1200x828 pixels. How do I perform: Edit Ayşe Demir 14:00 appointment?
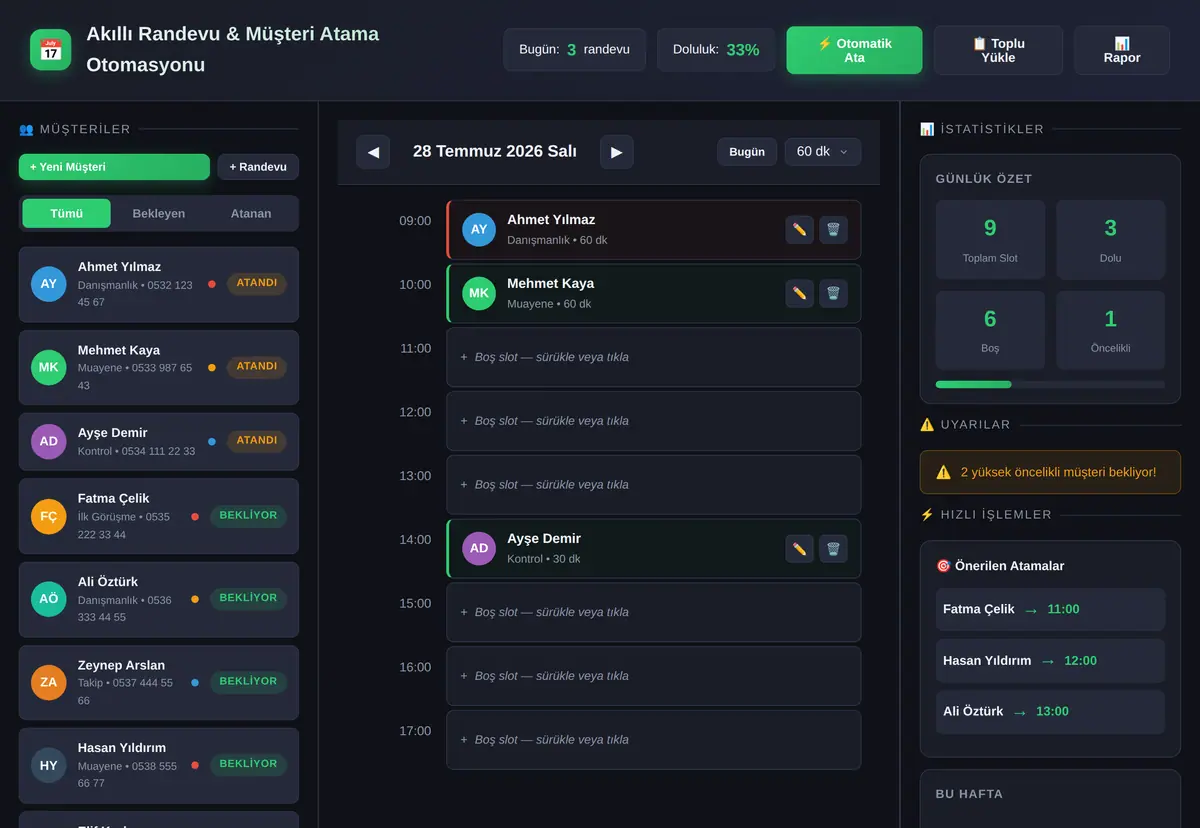[x=799, y=549]
